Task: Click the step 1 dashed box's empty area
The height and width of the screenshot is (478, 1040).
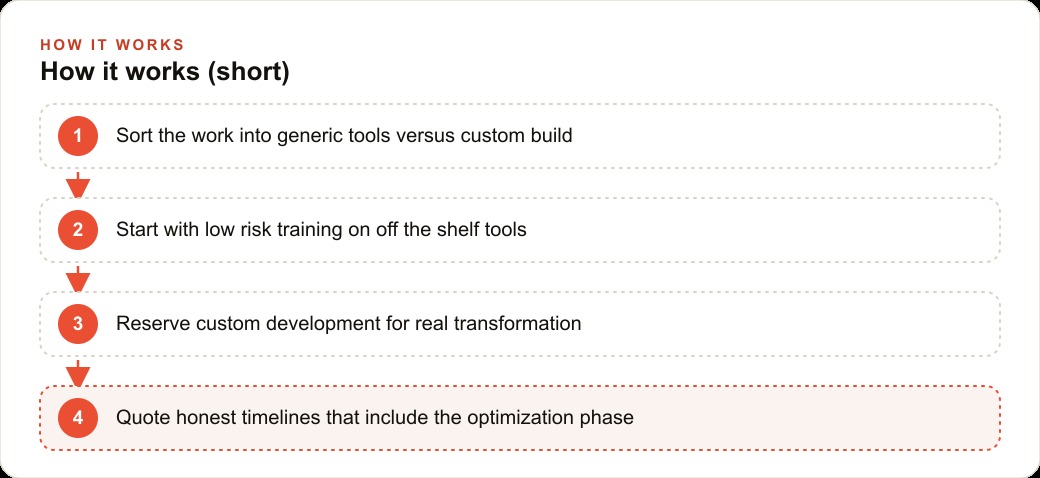Action: click(x=783, y=136)
